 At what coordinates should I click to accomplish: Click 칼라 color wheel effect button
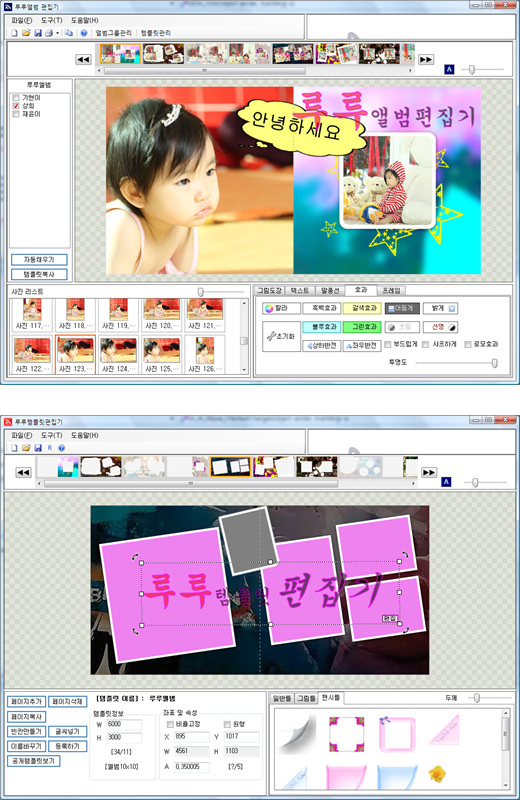[281, 308]
